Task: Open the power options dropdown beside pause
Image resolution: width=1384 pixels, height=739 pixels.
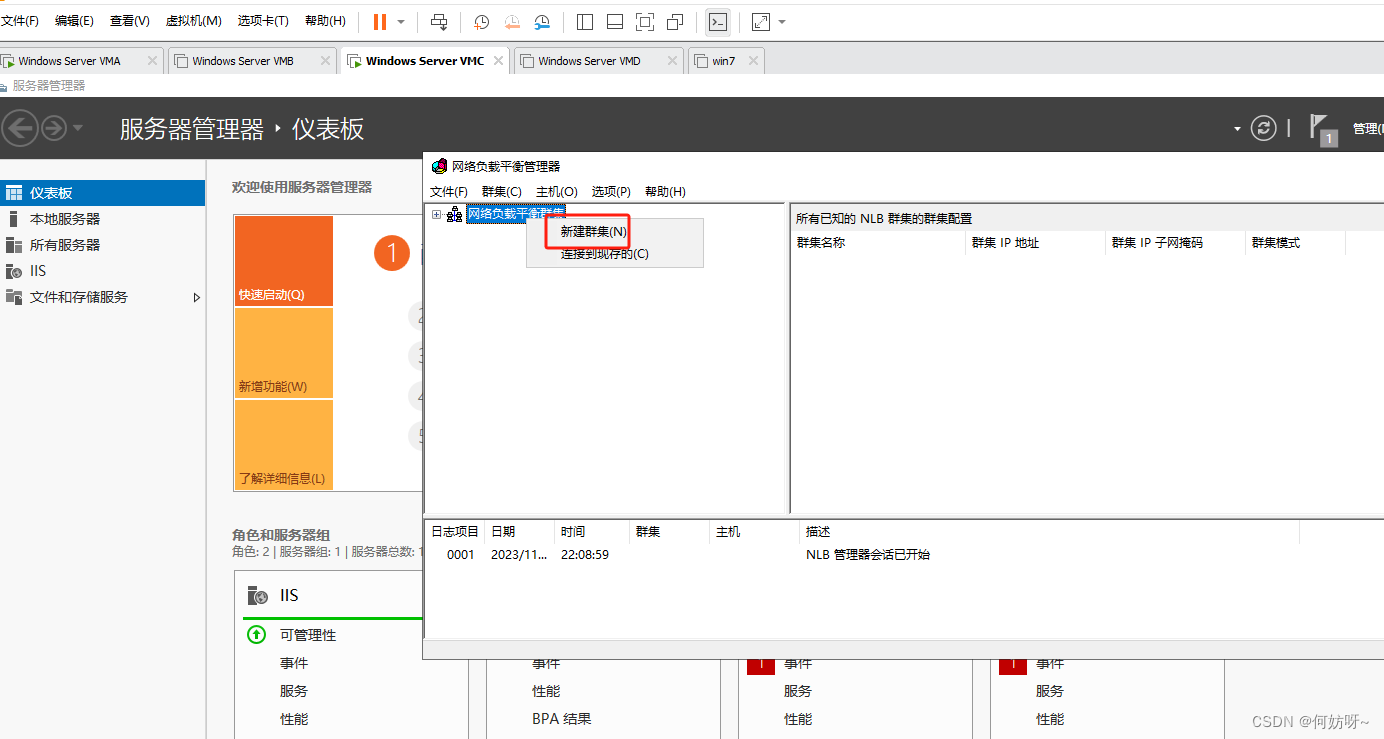Action: (401, 21)
